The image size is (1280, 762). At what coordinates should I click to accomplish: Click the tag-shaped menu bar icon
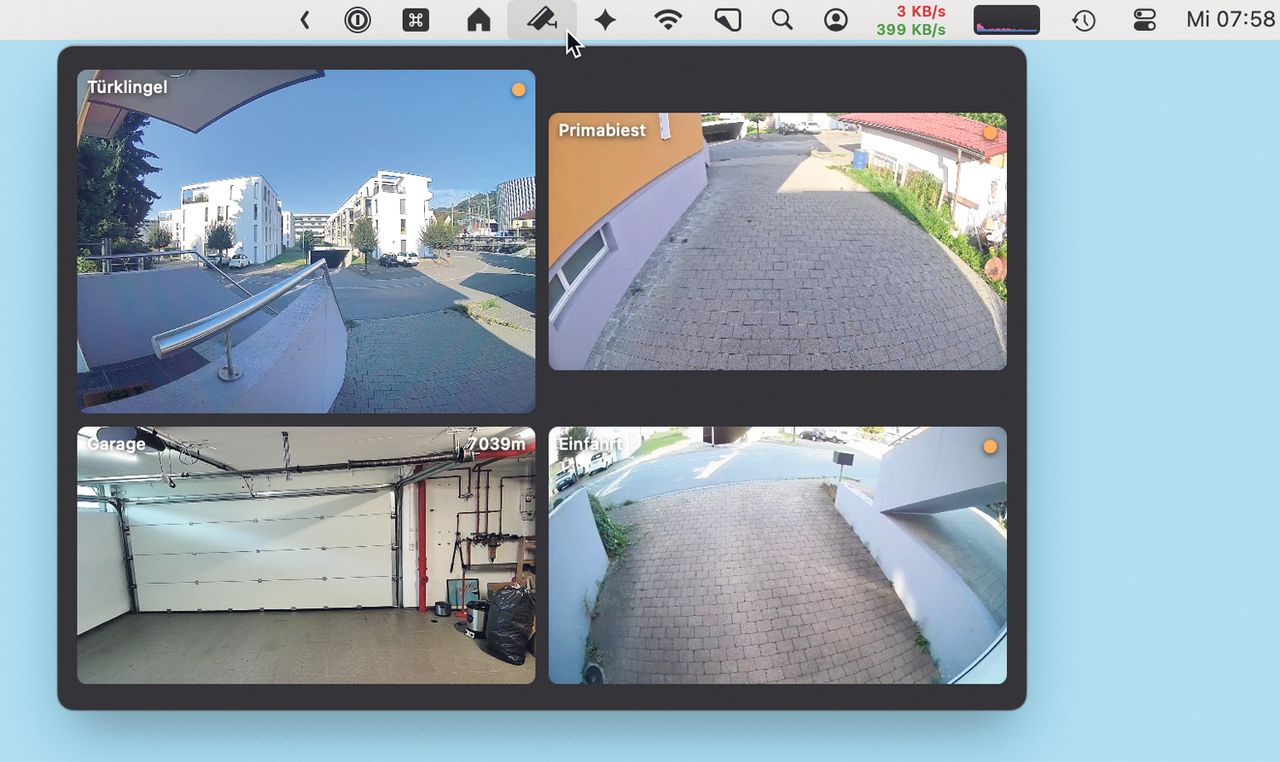click(x=728, y=20)
